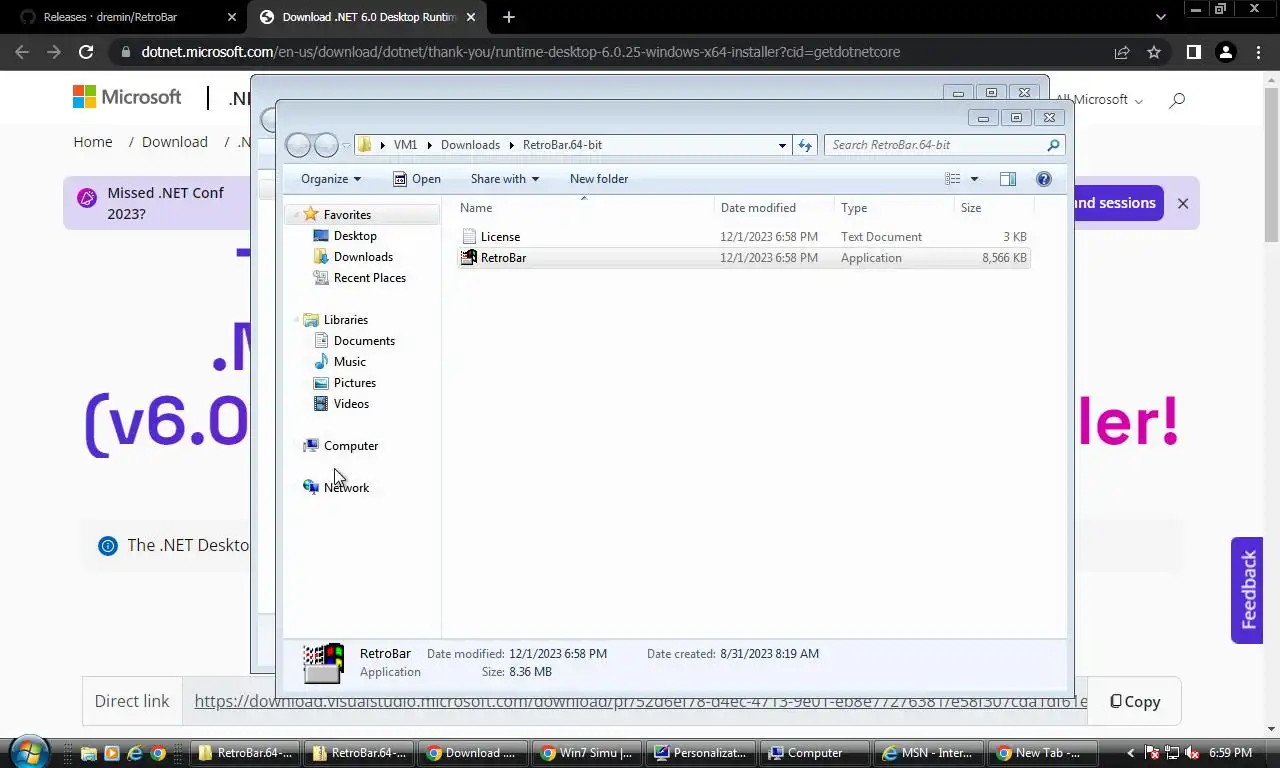This screenshot has height=768, width=1280.
Task: Create a New folder
Action: (x=599, y=179)
